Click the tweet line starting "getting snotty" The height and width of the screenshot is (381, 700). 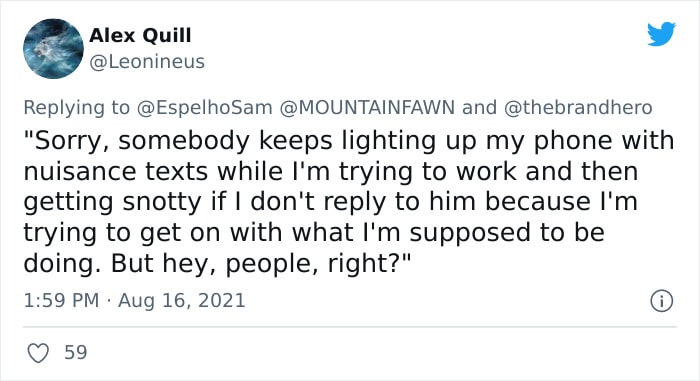[x=330, y=202]
